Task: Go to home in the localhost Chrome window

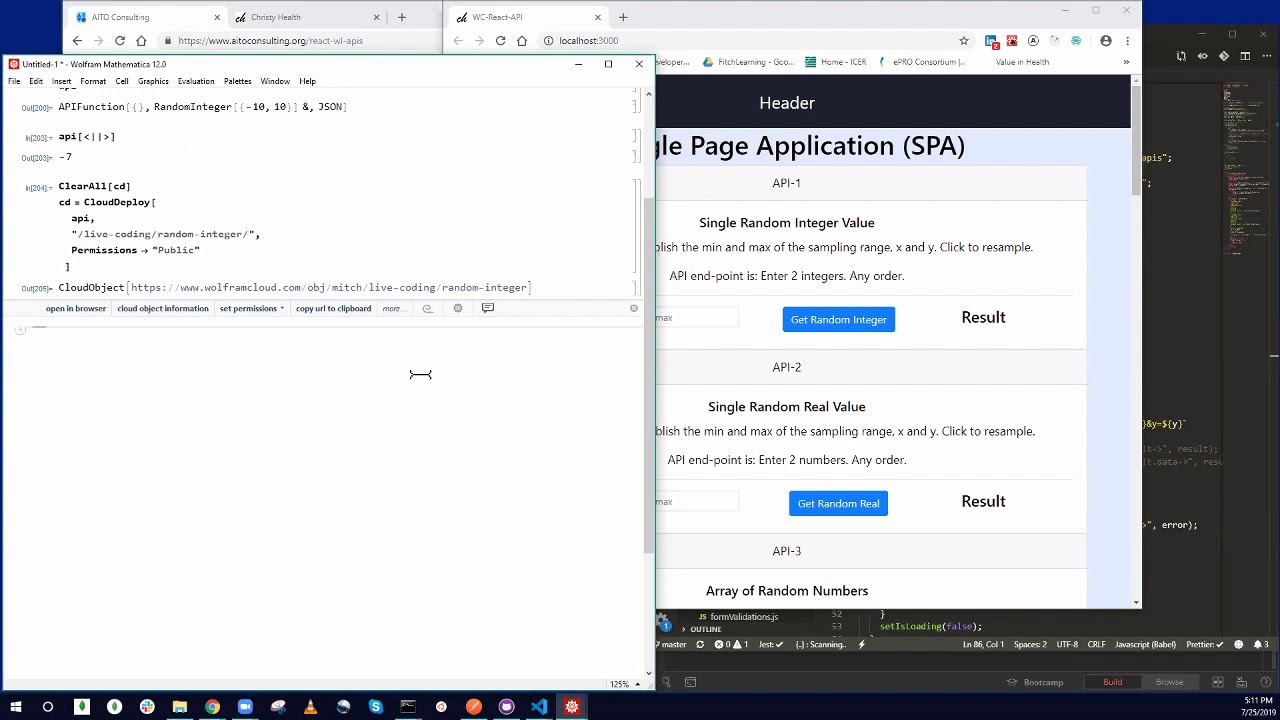Action: 521,41
